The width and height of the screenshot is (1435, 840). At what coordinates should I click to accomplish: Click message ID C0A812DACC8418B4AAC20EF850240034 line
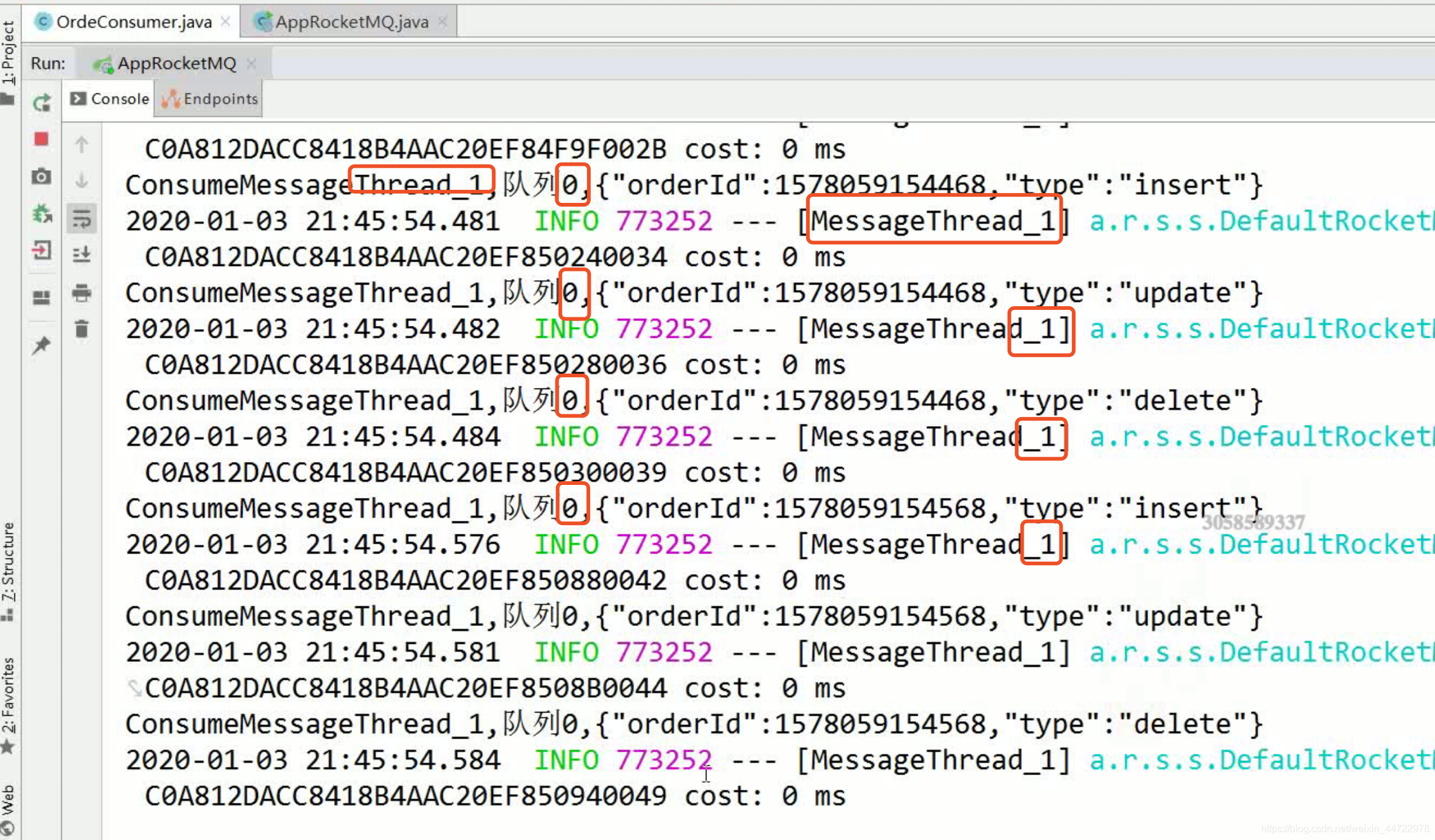[x=495, y=257]
